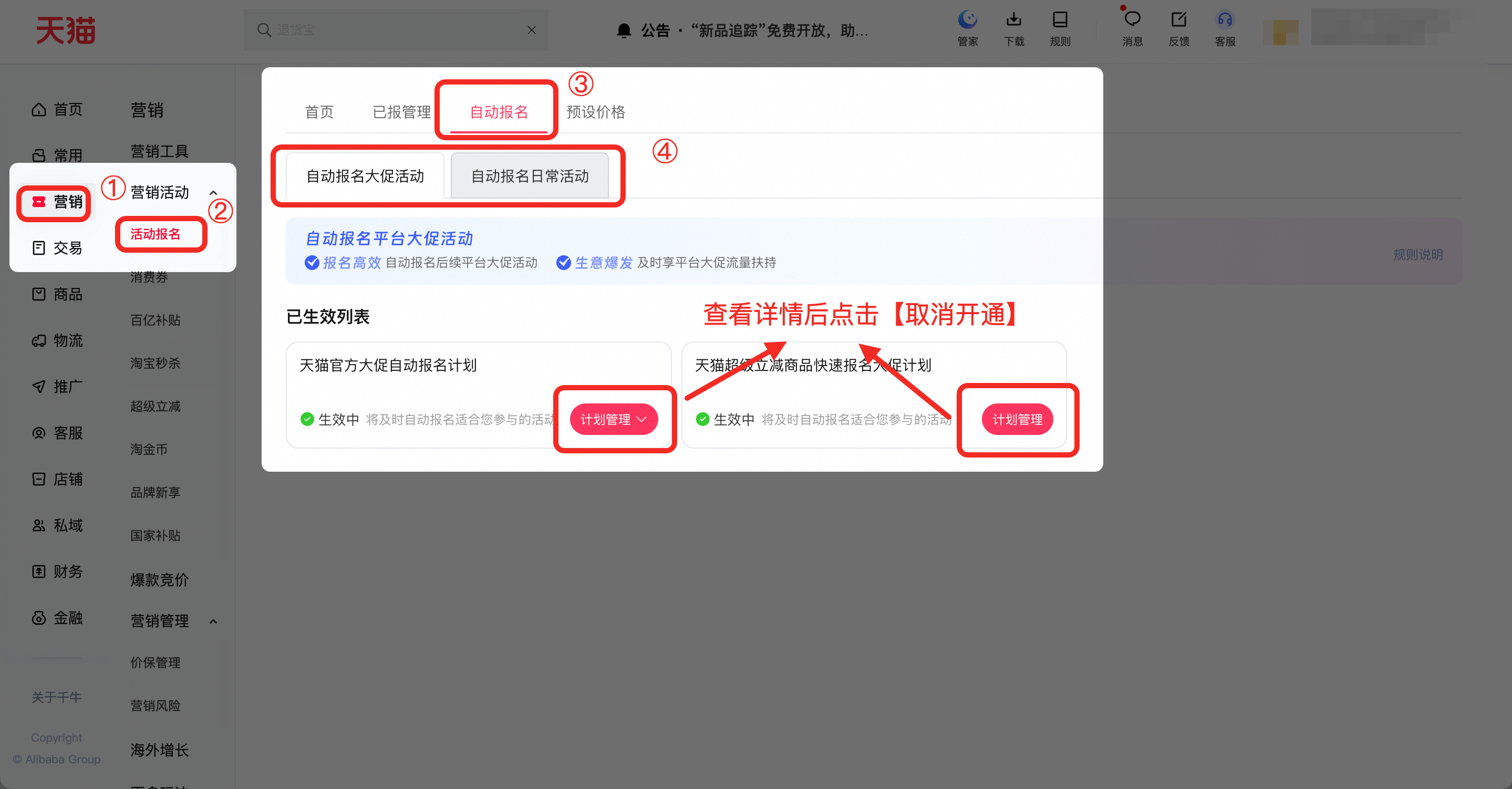Open 消费券 submenu item
The width and height of the screenshot is (1512, 789).
pyautogui.click(x=149, y=277)
